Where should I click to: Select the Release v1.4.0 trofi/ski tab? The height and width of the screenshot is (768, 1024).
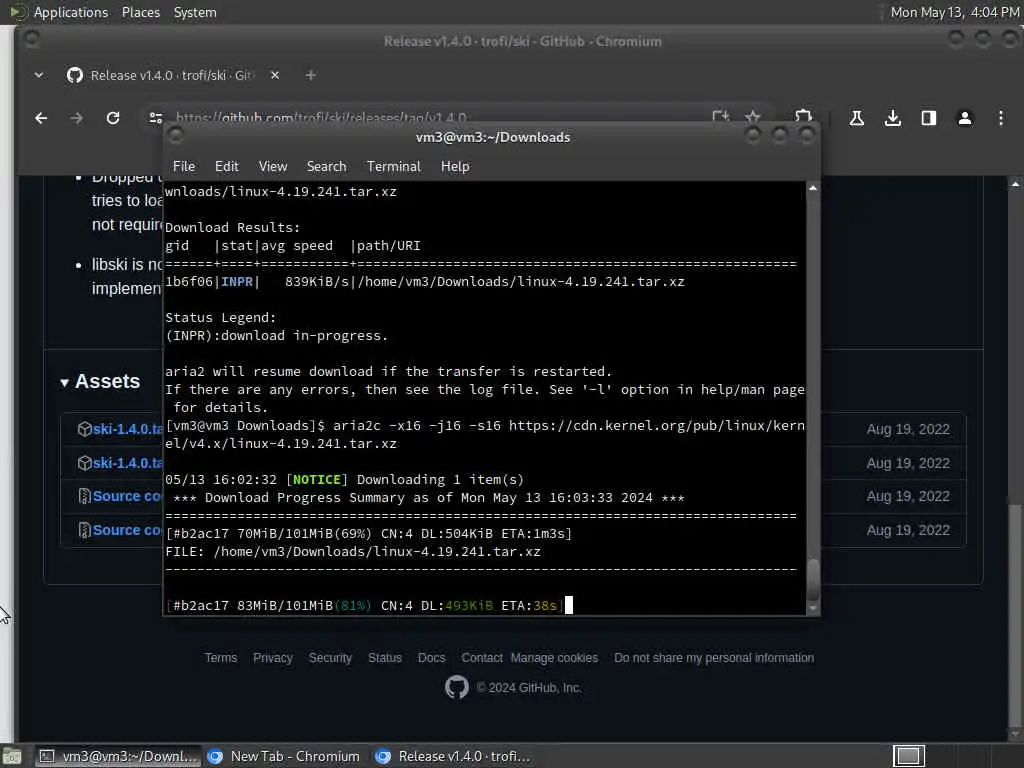point(174,75)
